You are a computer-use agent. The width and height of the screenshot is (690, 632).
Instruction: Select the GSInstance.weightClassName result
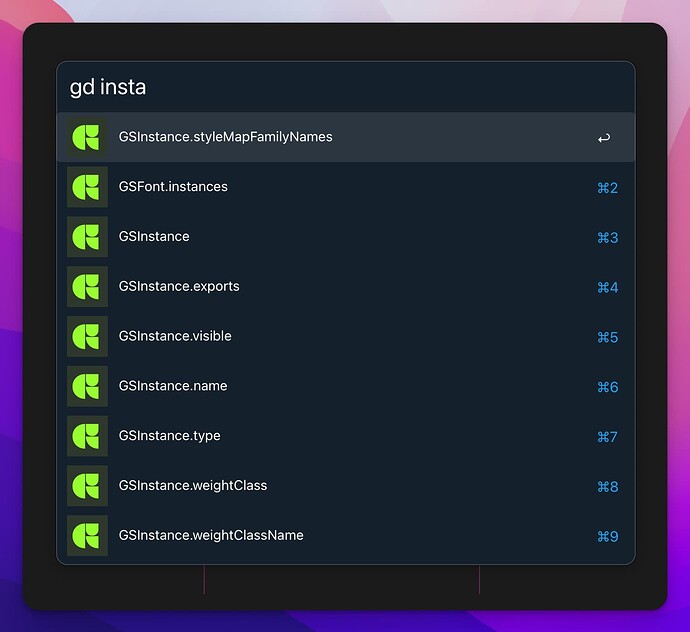click(345, 535)
